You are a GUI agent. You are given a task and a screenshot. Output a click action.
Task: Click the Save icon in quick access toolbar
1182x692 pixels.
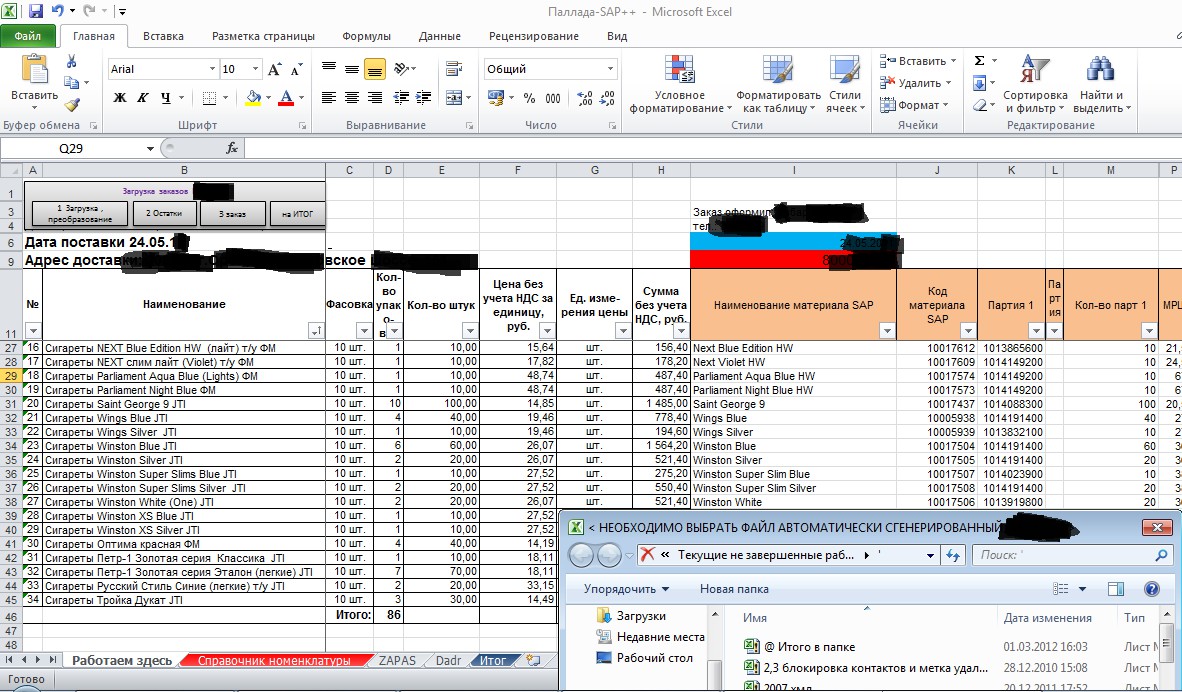[35, 11]
